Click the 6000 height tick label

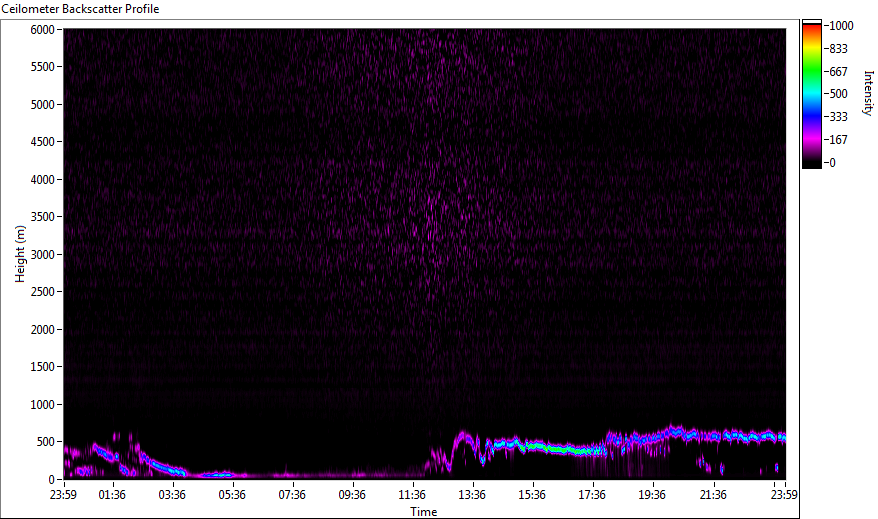(43, 30)
